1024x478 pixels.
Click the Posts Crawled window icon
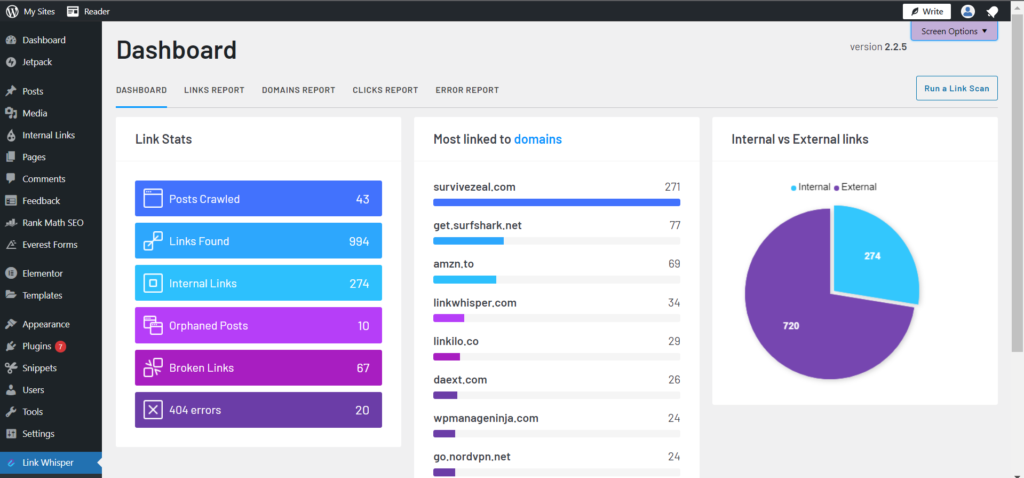(x=153, y=199)
